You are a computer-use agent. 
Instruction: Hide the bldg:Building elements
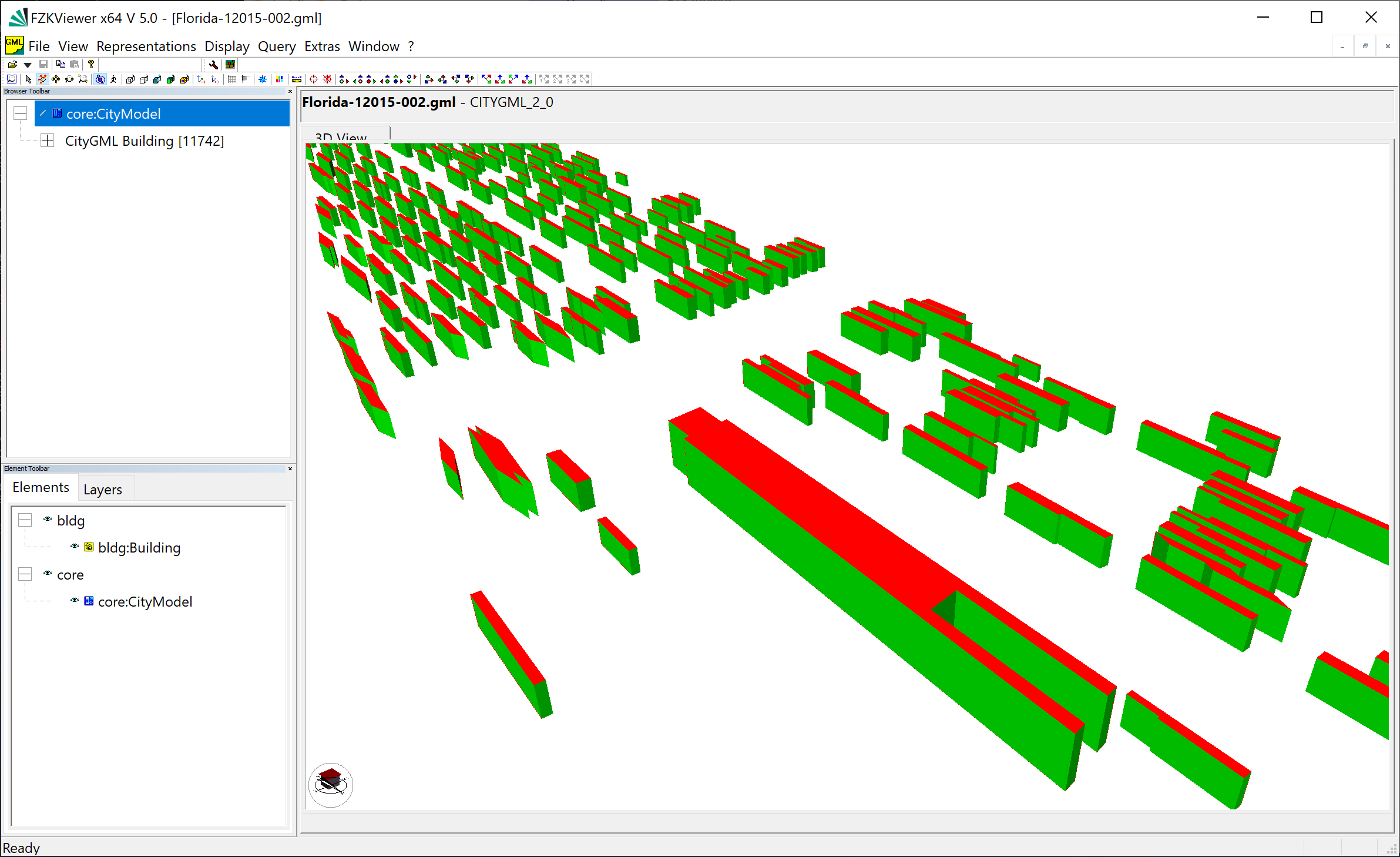point(74,546)
